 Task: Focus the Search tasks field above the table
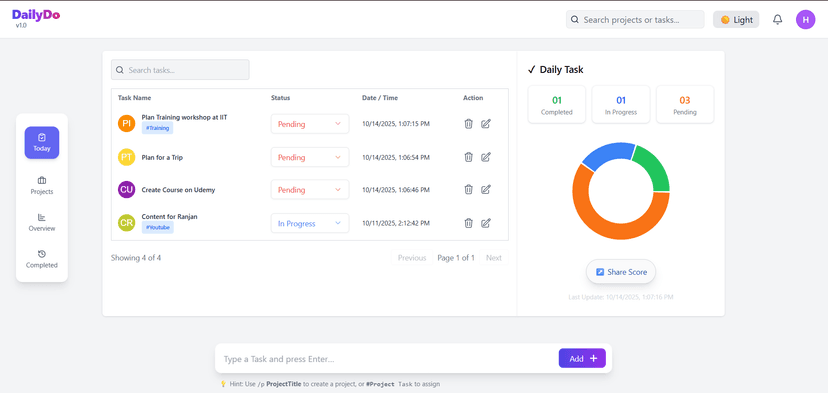pyautogui.click(x=180, y=70)
